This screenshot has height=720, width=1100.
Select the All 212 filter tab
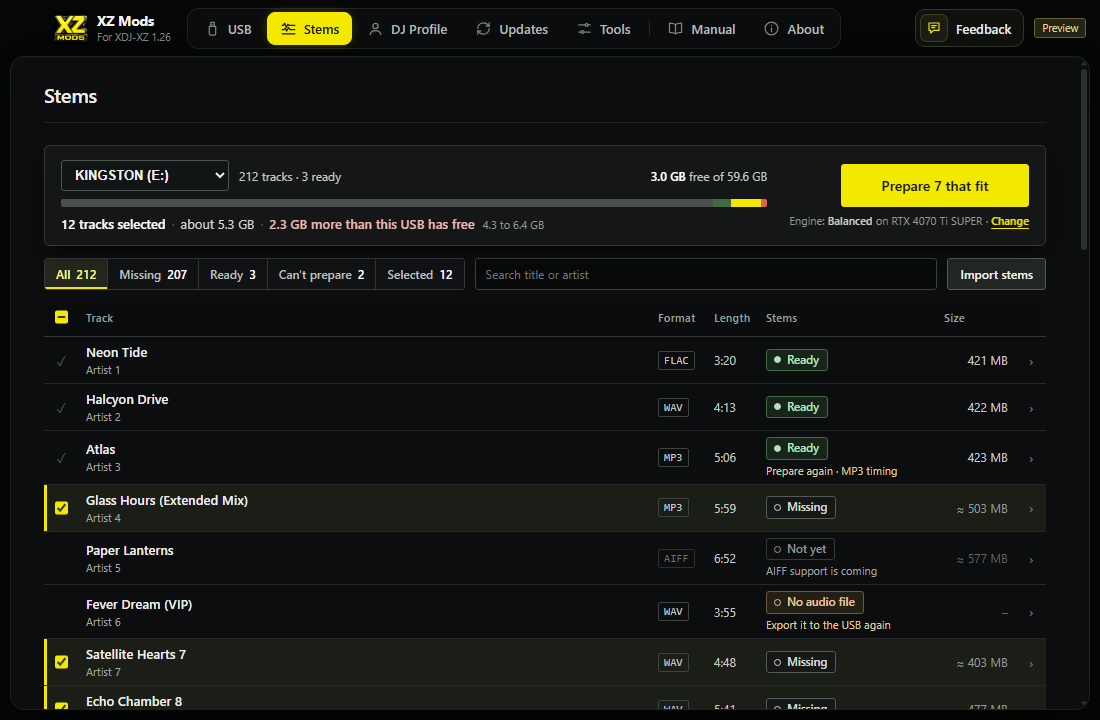pyautogui.click(x=76, y=274)
